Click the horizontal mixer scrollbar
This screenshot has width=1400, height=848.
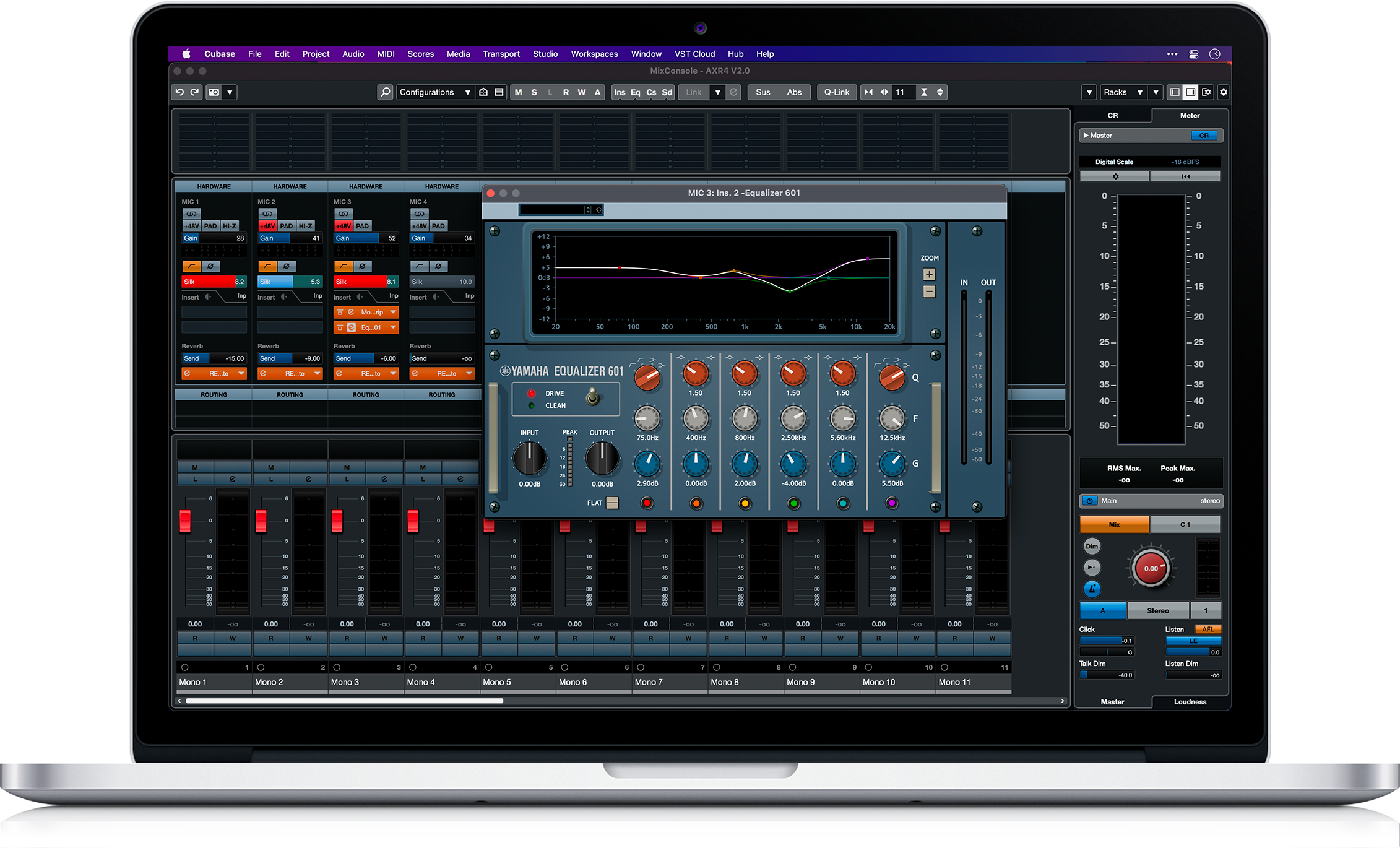point(345,701)
